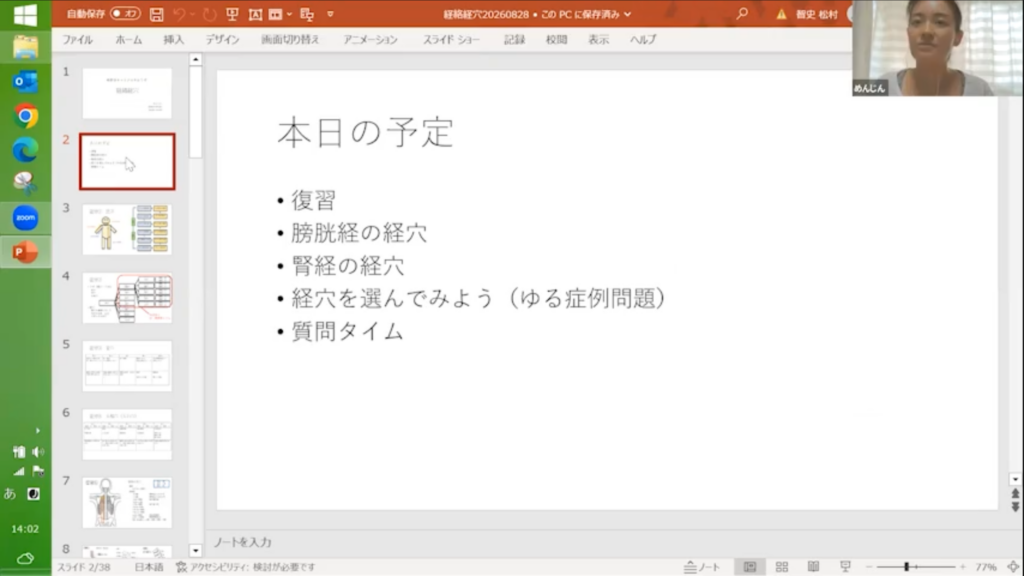Click fit slide to window icon
This screenshot has width=1024, height=576.
(x=1013, y=567)
